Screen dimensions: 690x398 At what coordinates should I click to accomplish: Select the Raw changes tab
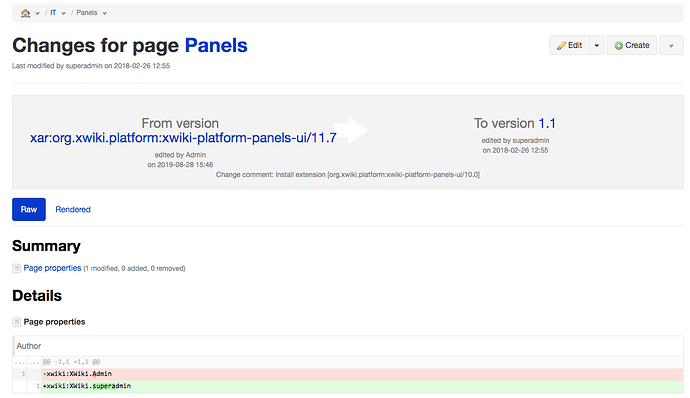[29, 210]
